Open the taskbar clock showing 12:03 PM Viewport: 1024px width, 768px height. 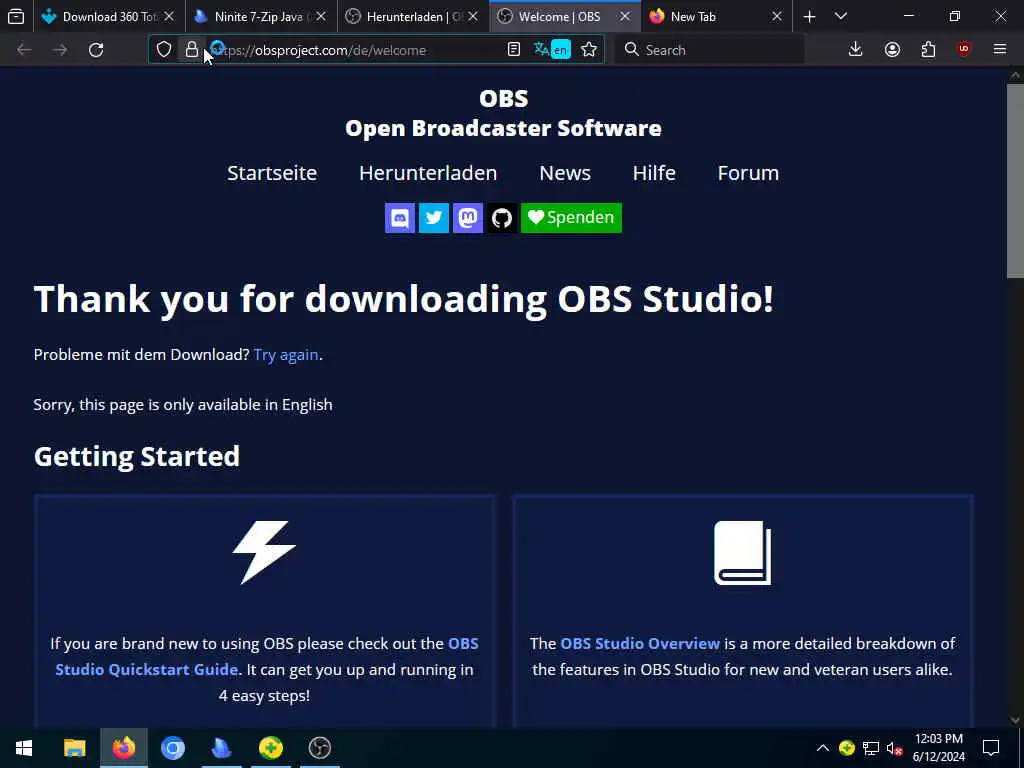(938, 748)
